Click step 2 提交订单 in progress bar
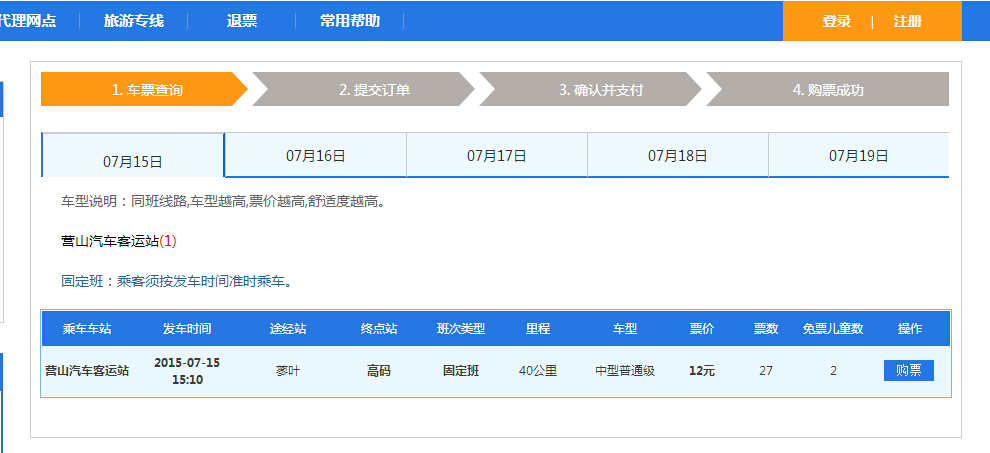Image resolution: width=990 pixels, height=453 pixels. pyautogui.click(x=374, y=89)
